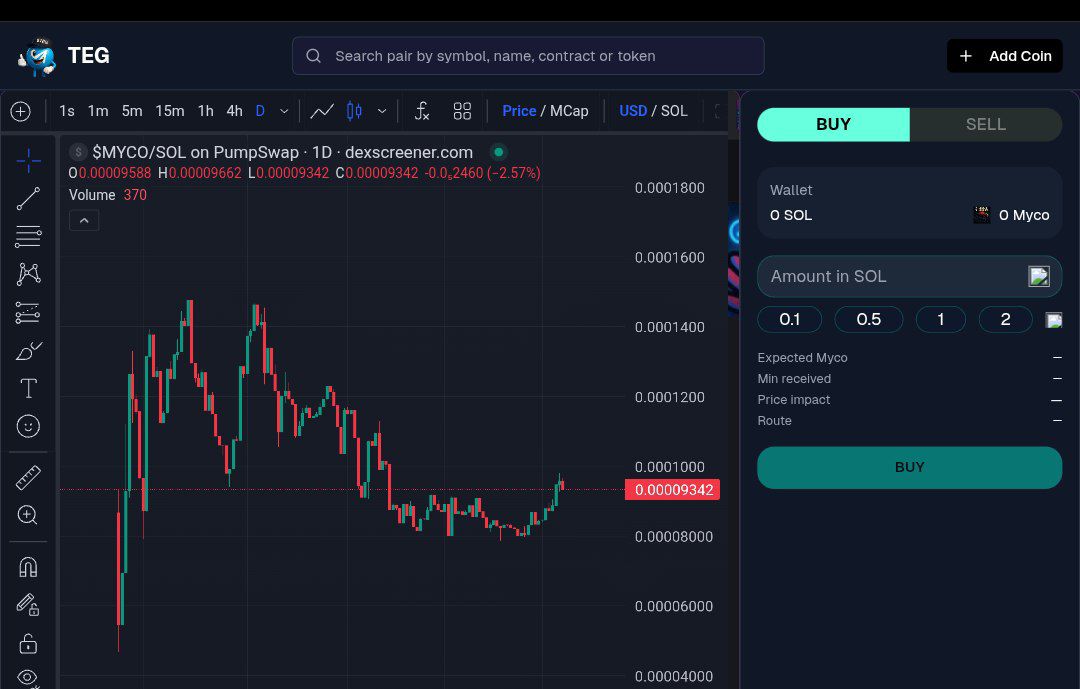Choose the 0.5 SOL preset
This screenshot has height=689, width=1080.
[x=869, y=319]
